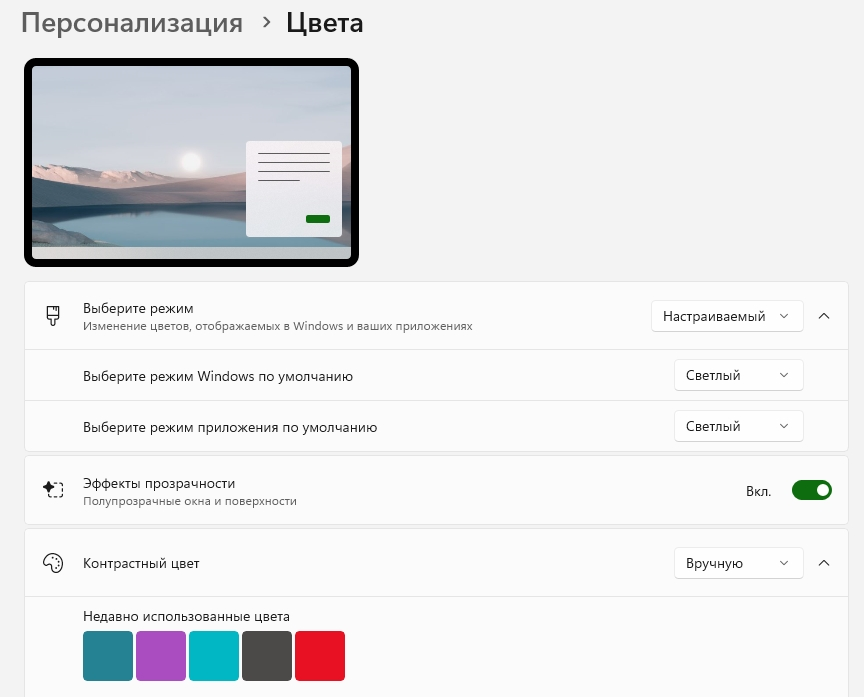Click Полупрозрачные окна и поверхности description
The width and height of the screenshot is (864, 697).
click(190, 501)
